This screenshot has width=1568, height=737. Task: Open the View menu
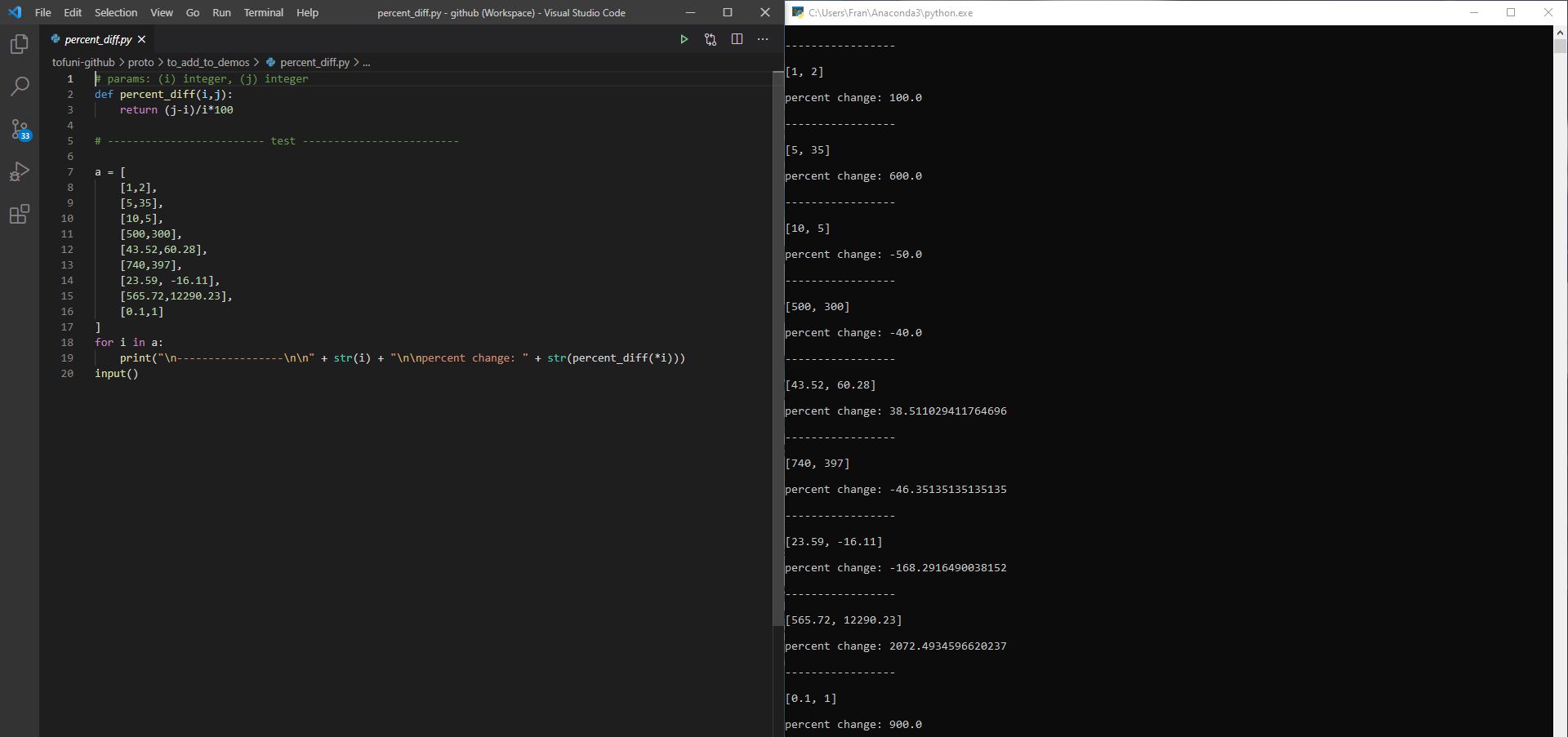click(x=162, y=12)
